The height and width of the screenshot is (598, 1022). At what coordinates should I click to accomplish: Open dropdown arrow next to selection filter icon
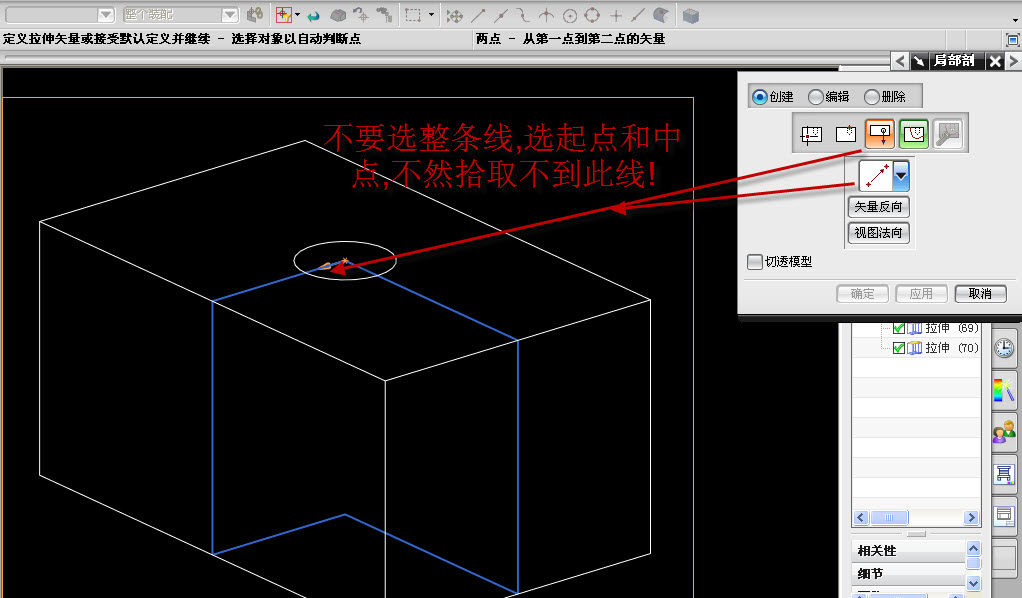297,14
